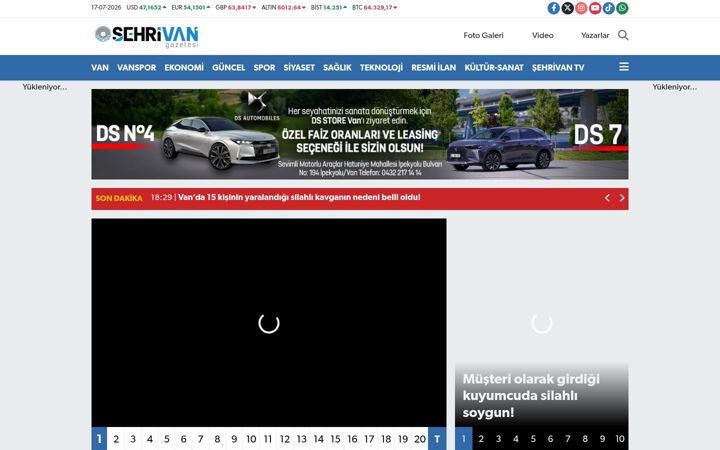The height and width of the screenshot is (450, 720).
Task: Select slide 13 in main slider
Action: pos(302,439)
